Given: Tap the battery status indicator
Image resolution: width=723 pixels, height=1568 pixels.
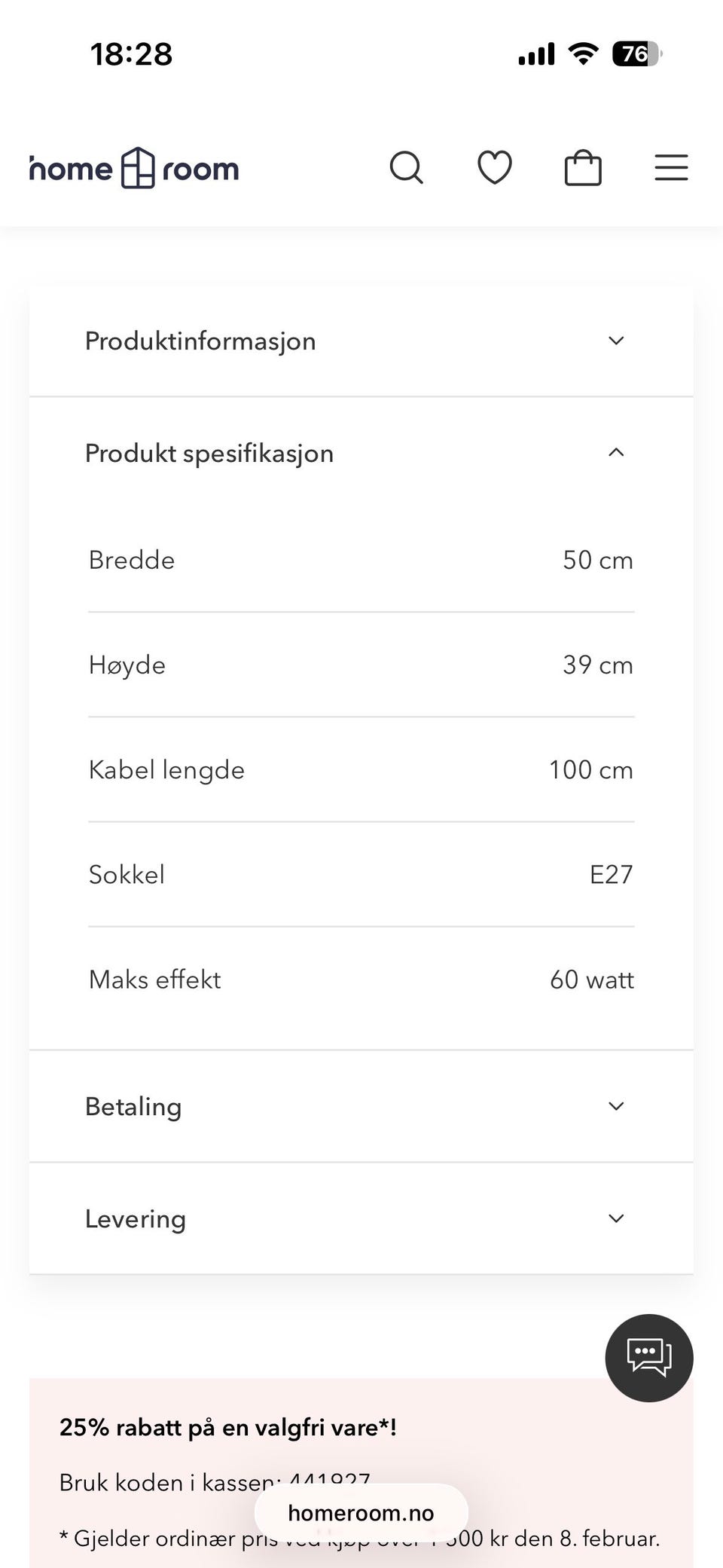Looking at the screenshot, I should 636,54.
